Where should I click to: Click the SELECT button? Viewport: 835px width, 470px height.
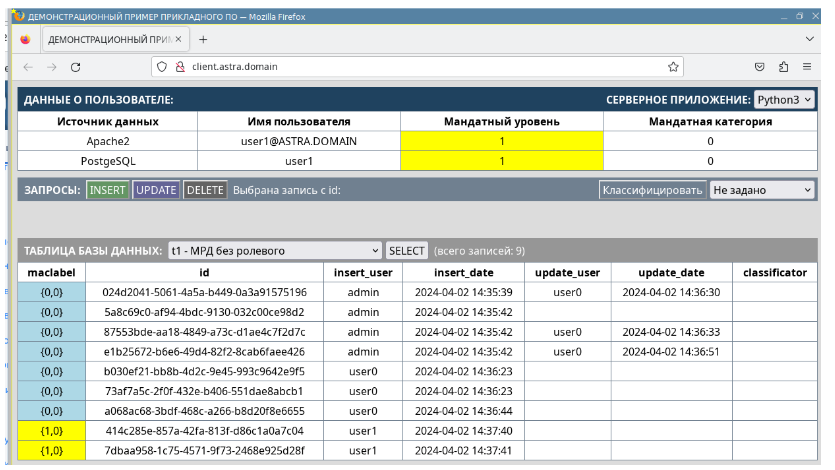pyautogui.click(x=407, y=251)
